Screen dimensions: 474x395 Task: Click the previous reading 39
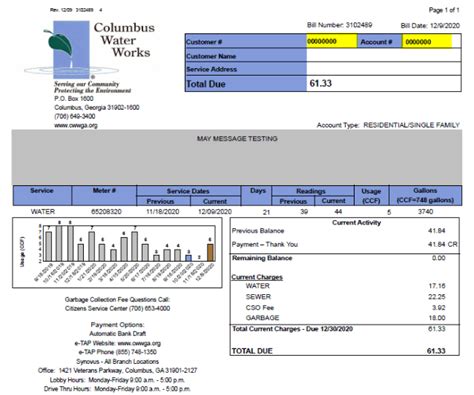tap(304, 212)
